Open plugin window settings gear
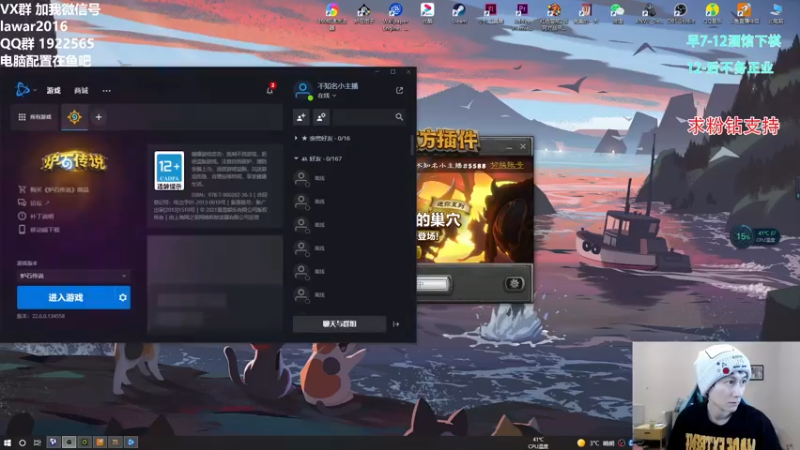This screenshot has width=800, height=450. [x=514, y=284]
